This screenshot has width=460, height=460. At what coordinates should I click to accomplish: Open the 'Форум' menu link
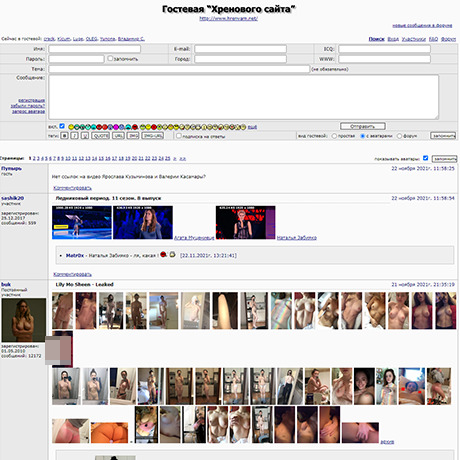click(x=448, y=39)
